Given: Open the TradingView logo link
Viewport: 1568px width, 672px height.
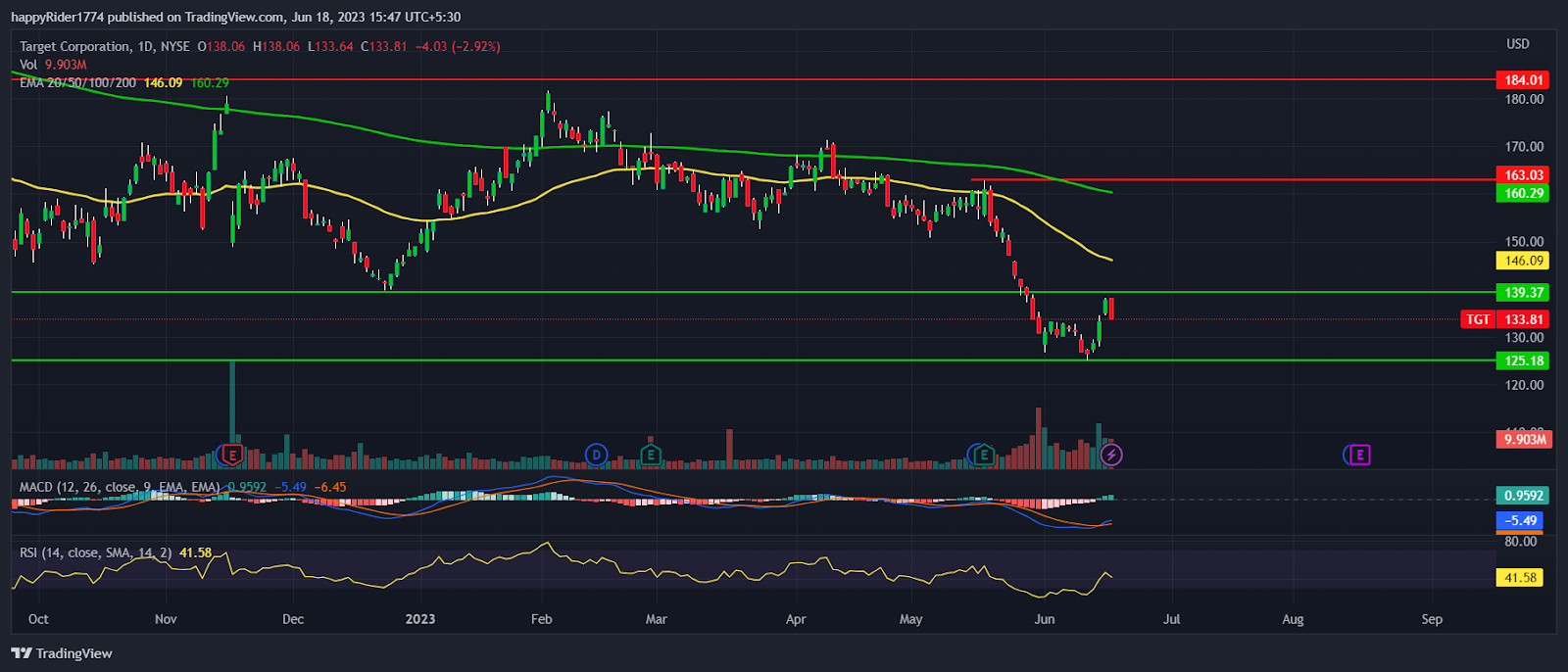Looking at the screenshot, I should [x=62, y=653].
